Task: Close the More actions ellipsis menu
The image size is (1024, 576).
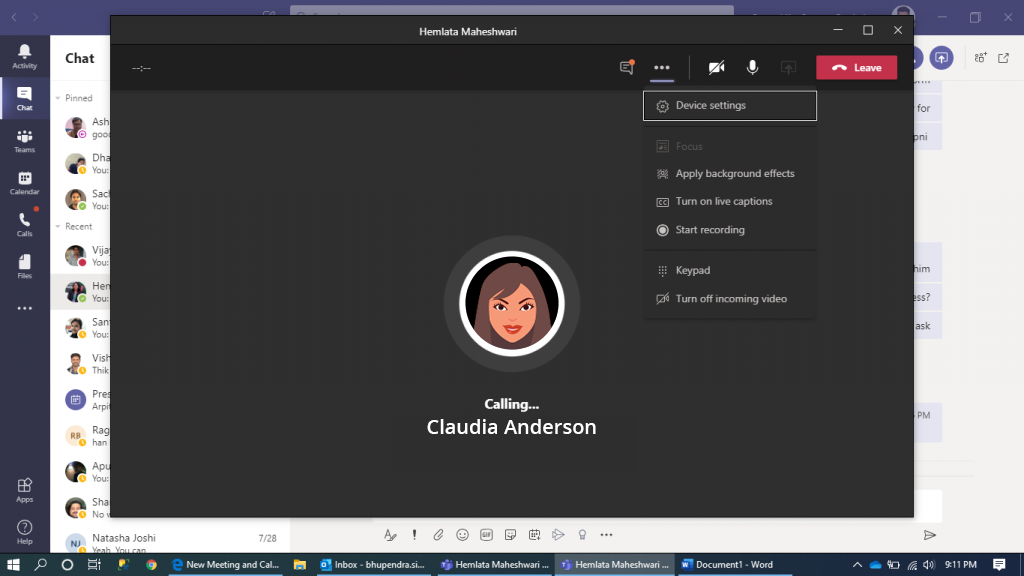Action: 661,68
